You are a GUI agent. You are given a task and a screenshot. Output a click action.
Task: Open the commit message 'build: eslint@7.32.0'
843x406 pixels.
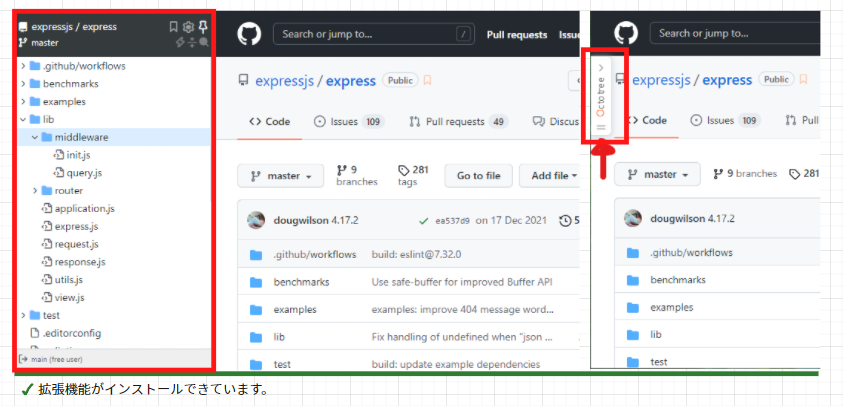(417, 254)
